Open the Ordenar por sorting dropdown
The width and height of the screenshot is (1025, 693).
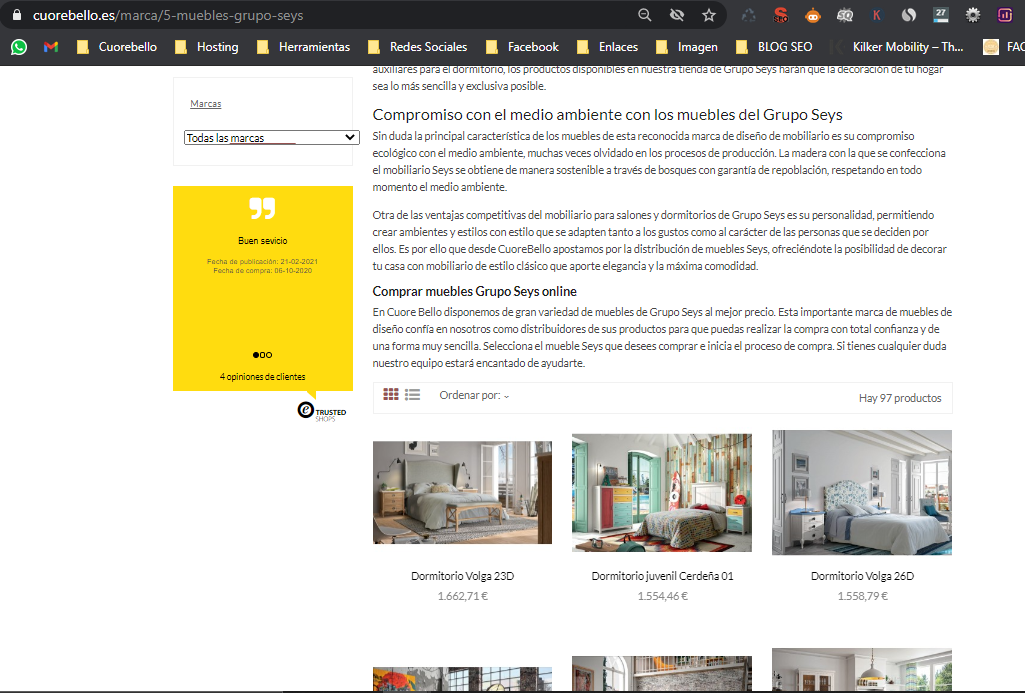pos(474,395)
